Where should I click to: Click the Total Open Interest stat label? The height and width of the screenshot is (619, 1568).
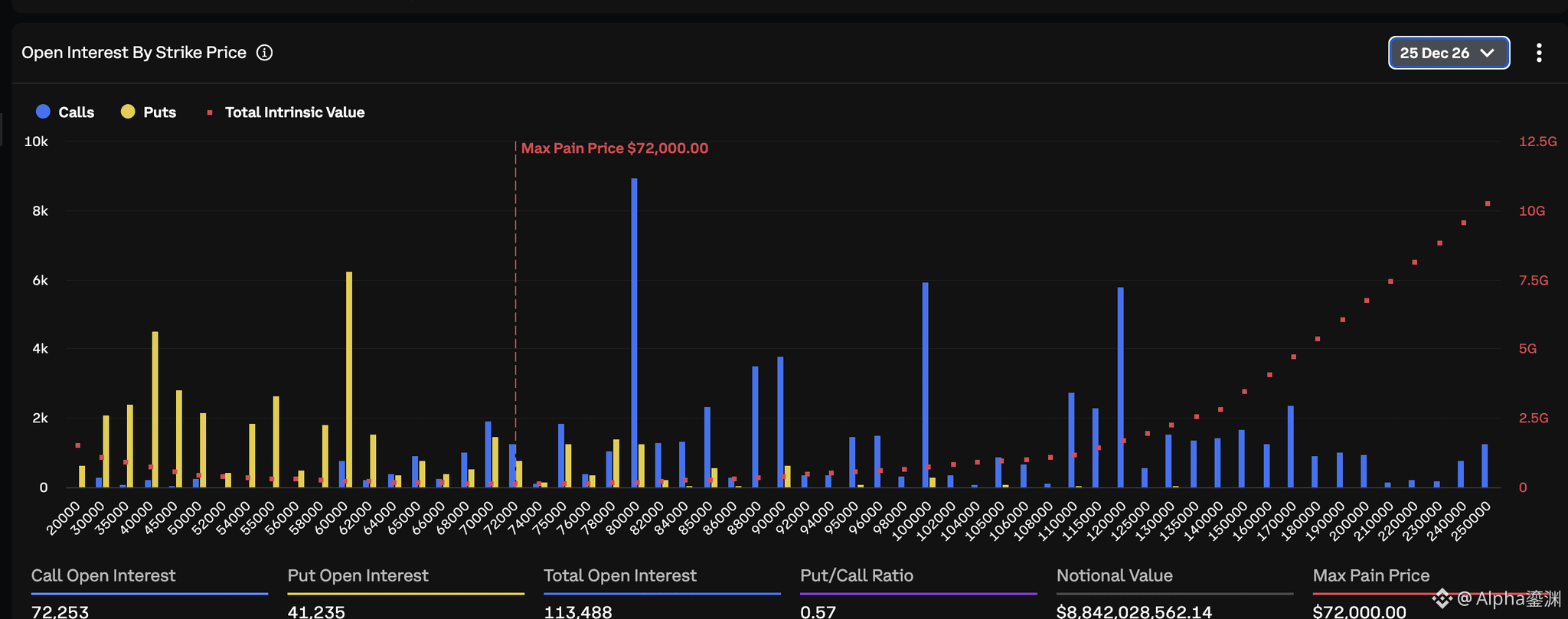(x=619, y=575)
